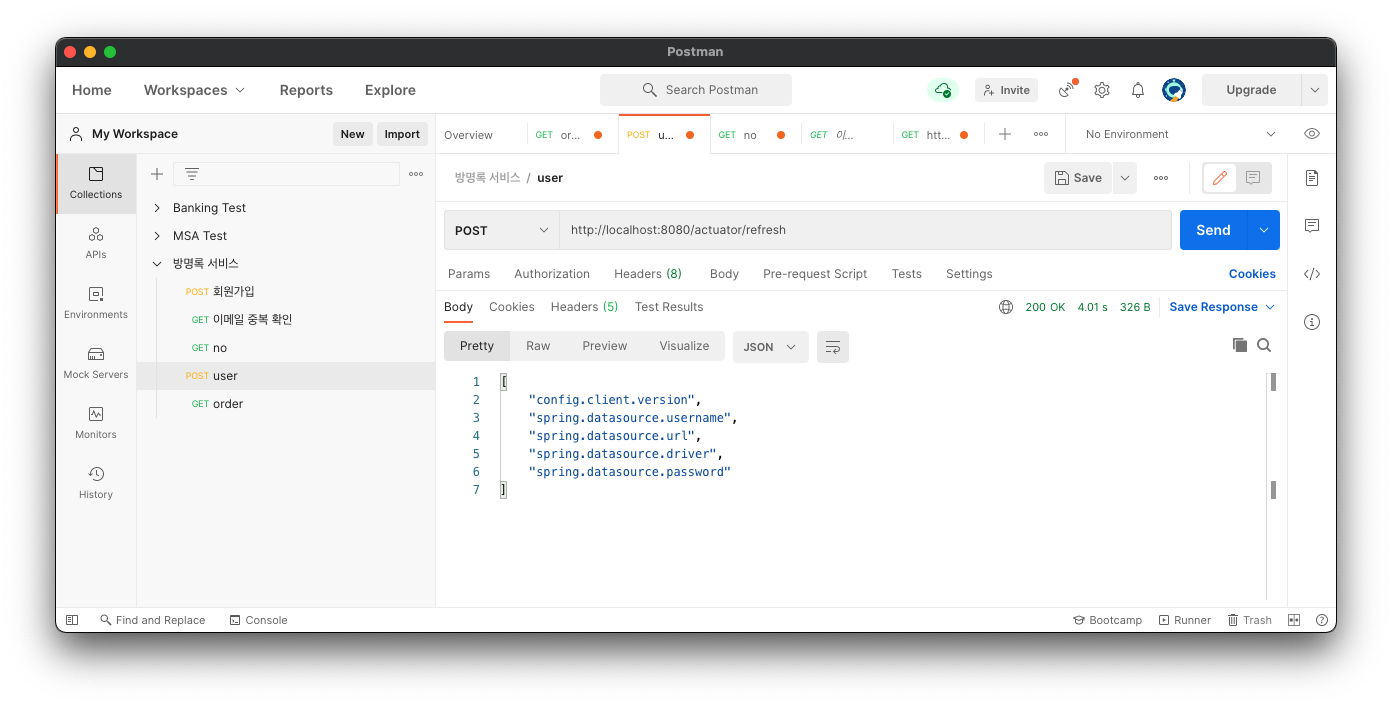This screenshot has height=706, width=1392.
Task: Open the Cookies link
Action: (x=1252, y=274)
